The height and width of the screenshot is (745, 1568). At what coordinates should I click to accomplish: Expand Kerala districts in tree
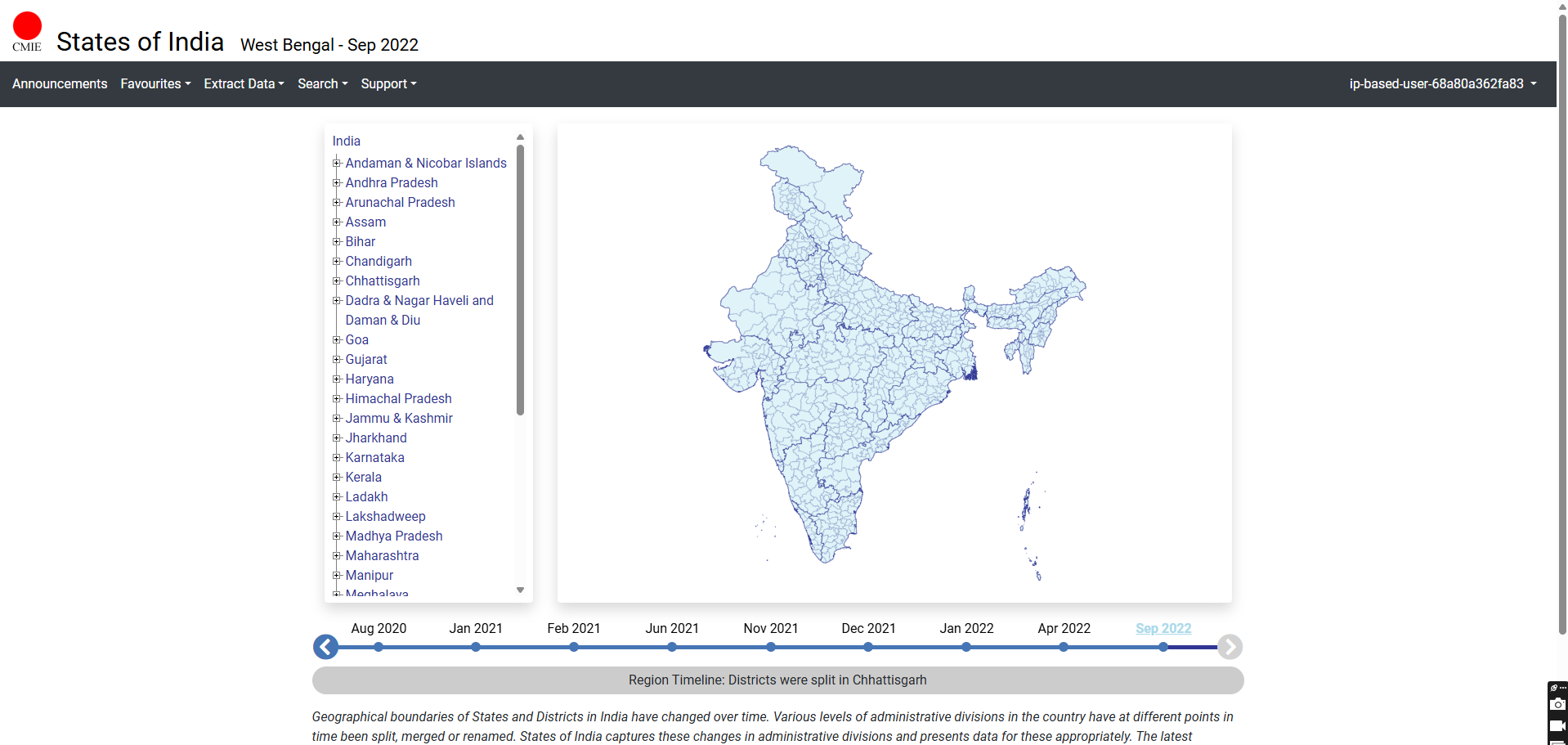coord(337,478)
